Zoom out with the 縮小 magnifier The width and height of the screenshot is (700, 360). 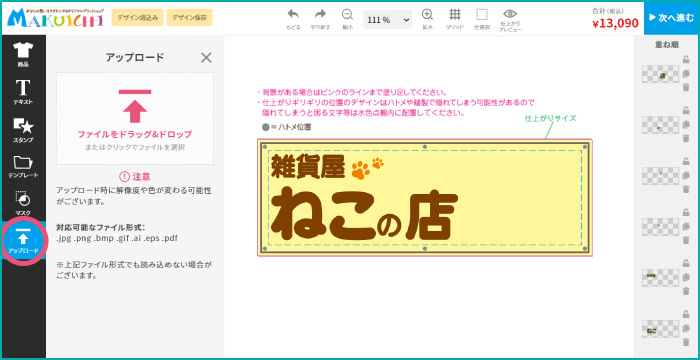(x=347, y=20)
